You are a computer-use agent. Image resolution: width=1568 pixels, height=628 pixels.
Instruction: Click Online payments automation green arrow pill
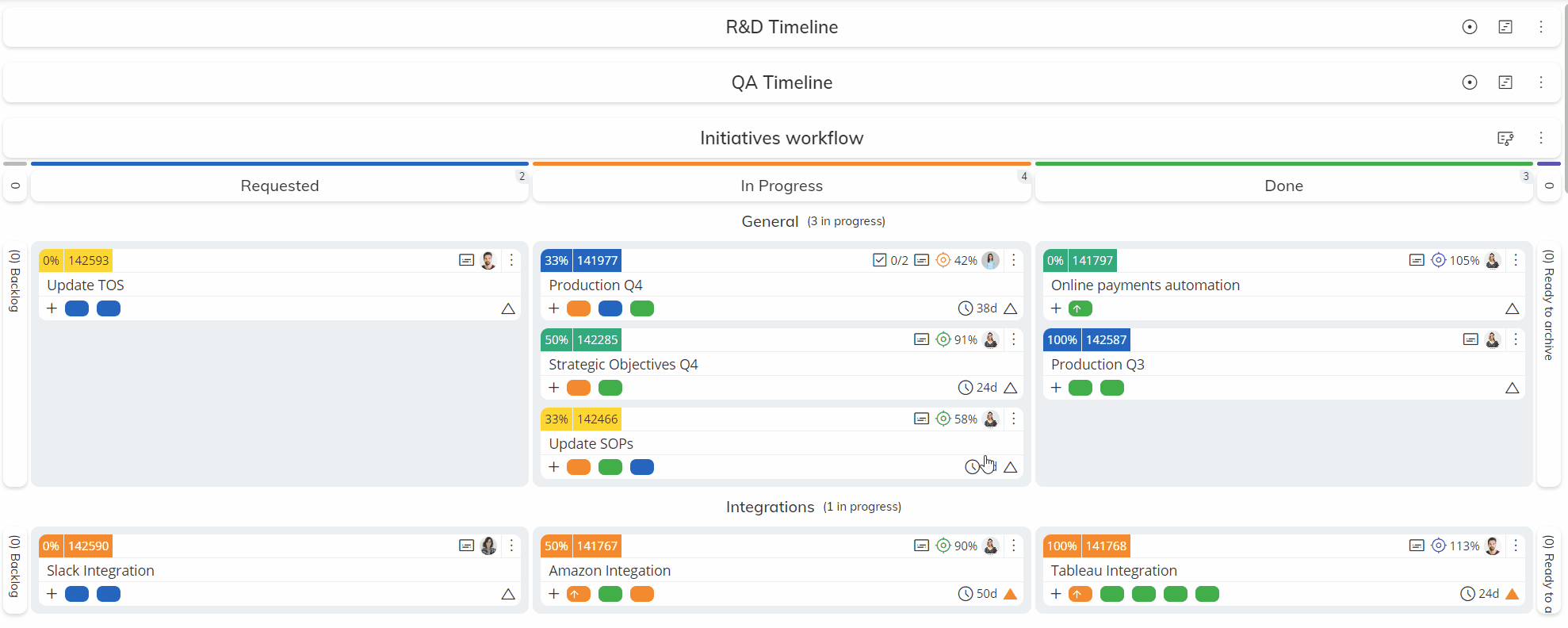1080,308
